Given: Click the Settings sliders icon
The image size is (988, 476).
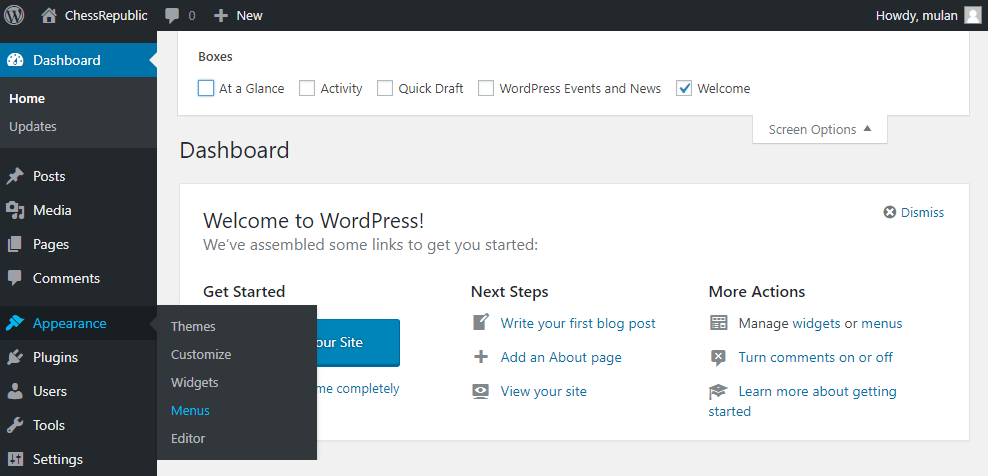Looking at the screenshot, I should coord(15,460).
